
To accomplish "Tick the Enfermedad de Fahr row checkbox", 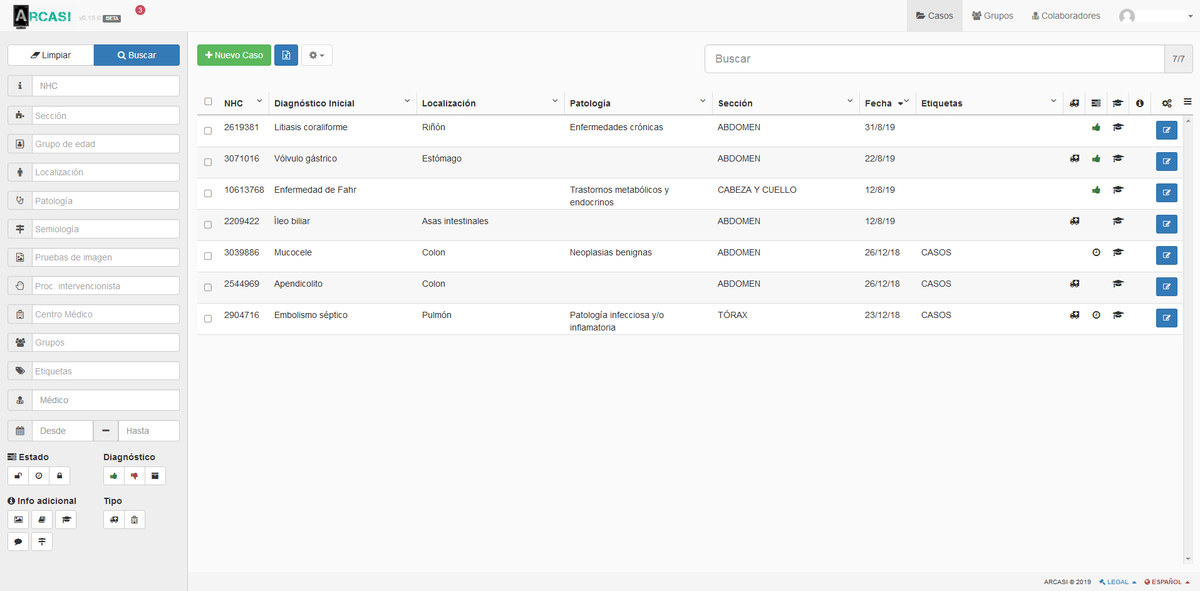I will (x=208, y=193).
